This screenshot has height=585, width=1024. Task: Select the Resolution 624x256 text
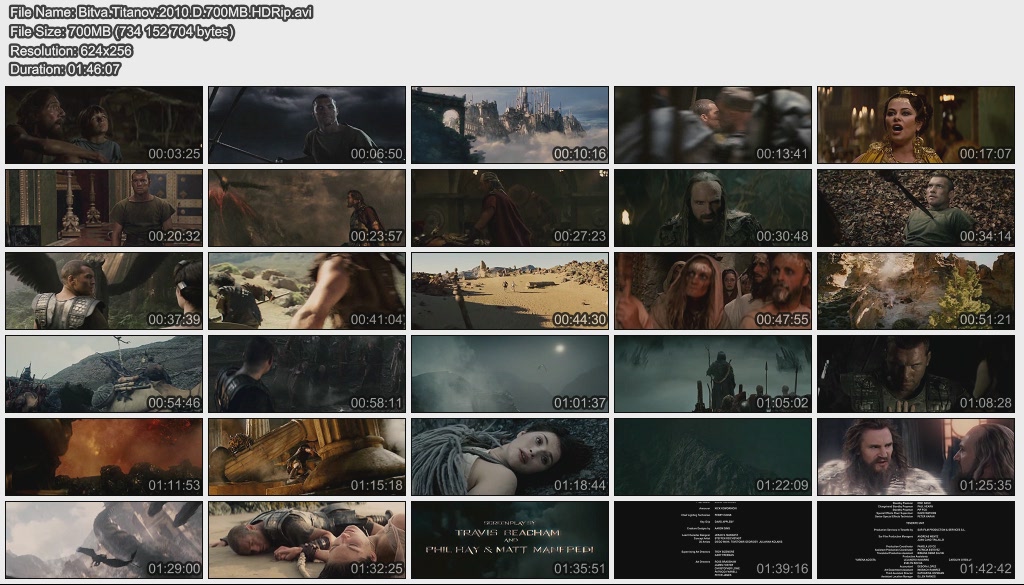click(x=71, y=50)
